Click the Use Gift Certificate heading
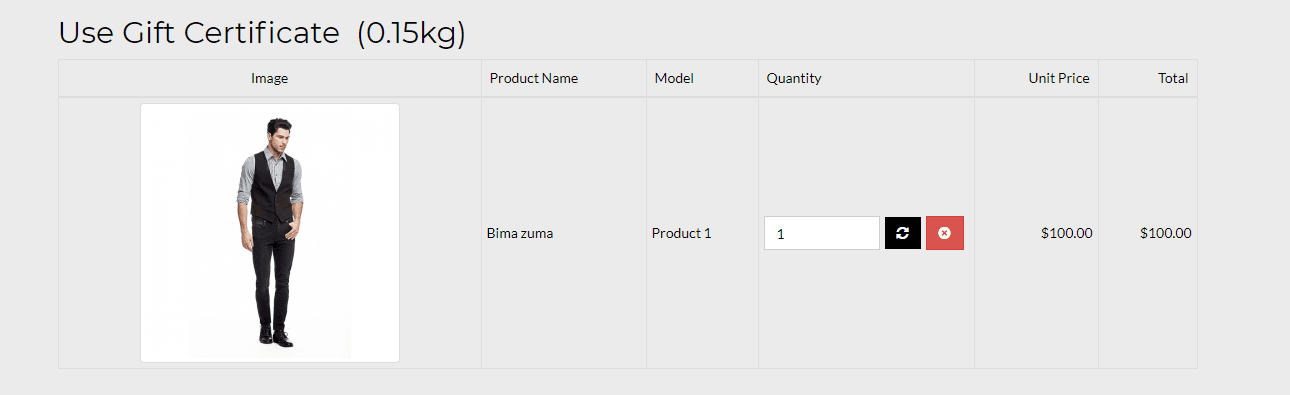 point(199,33)
